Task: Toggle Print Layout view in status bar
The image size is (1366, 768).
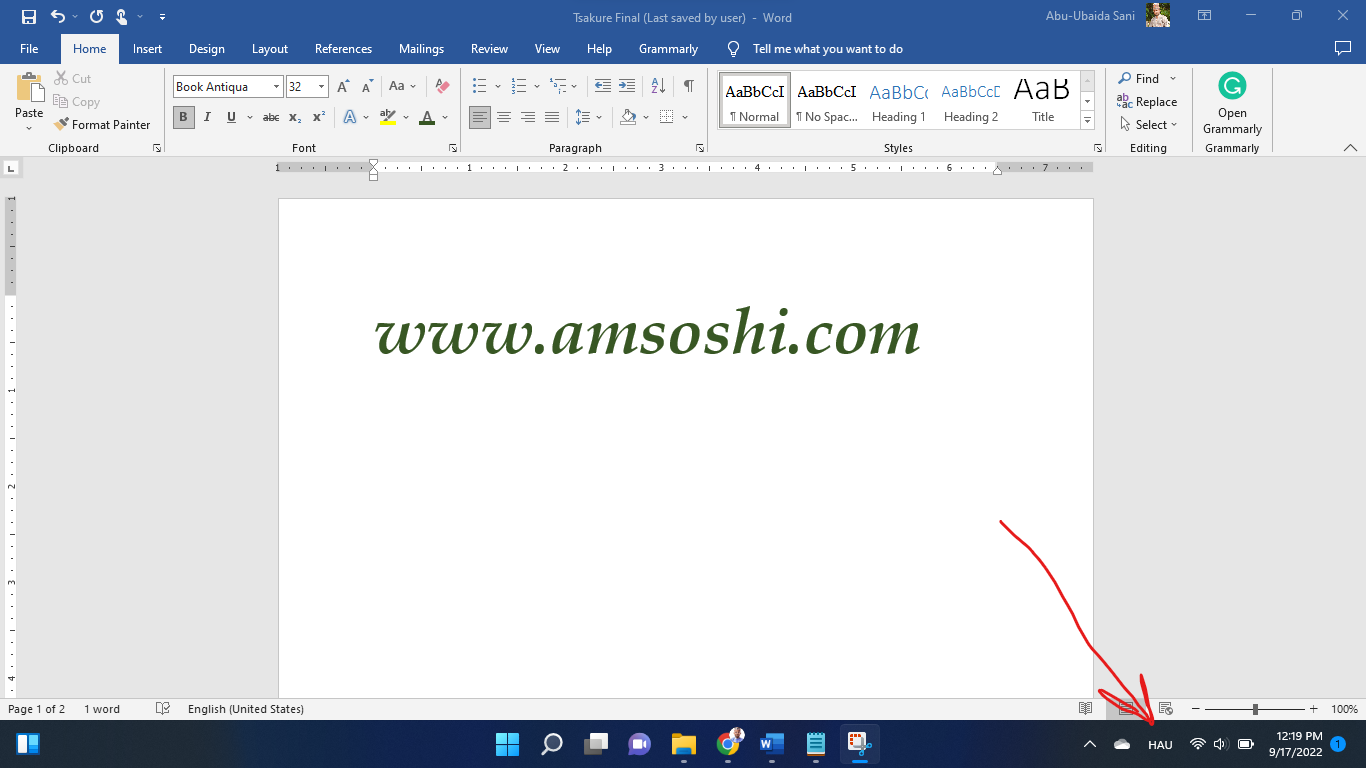Action: click(1126, 709)
